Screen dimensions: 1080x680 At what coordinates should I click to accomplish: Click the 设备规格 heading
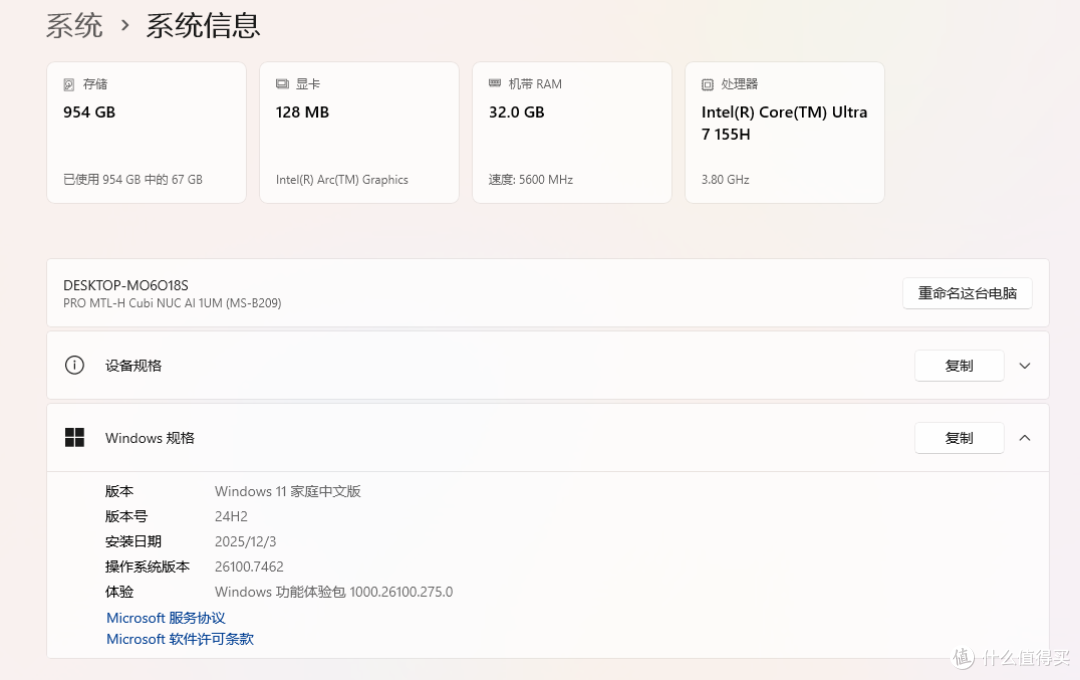pos(133,366)
